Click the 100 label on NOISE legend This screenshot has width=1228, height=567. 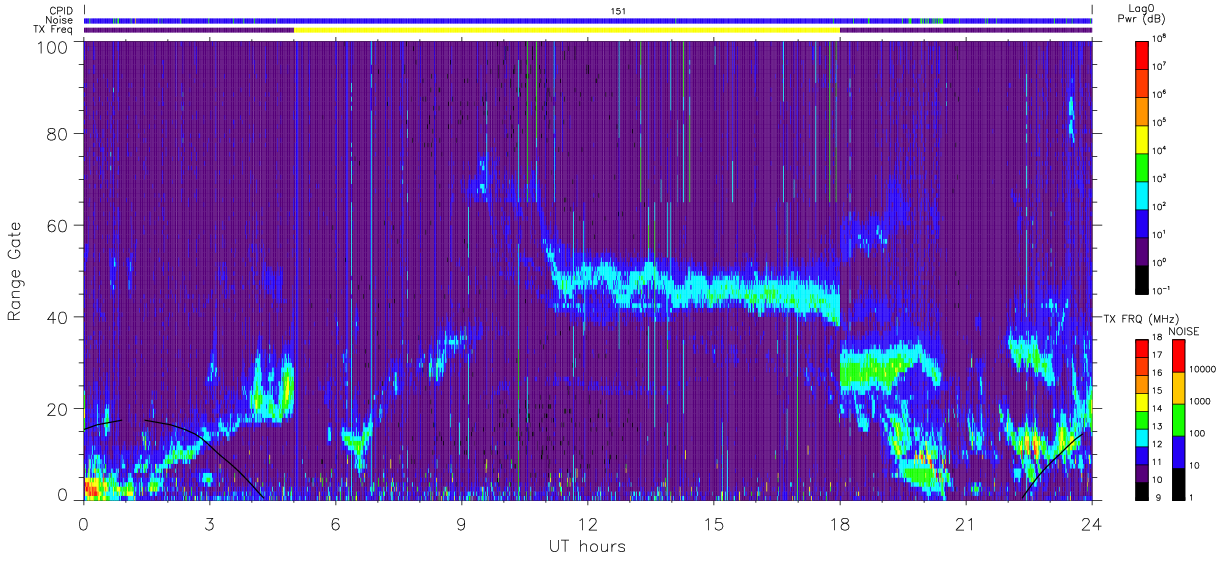click(1199, 433)
